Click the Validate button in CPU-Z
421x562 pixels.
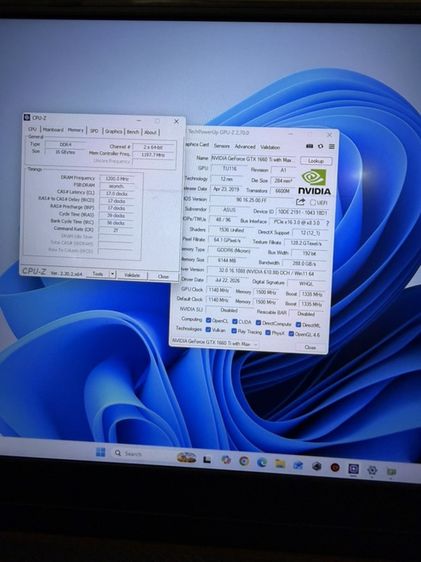(x=132, y=275)
